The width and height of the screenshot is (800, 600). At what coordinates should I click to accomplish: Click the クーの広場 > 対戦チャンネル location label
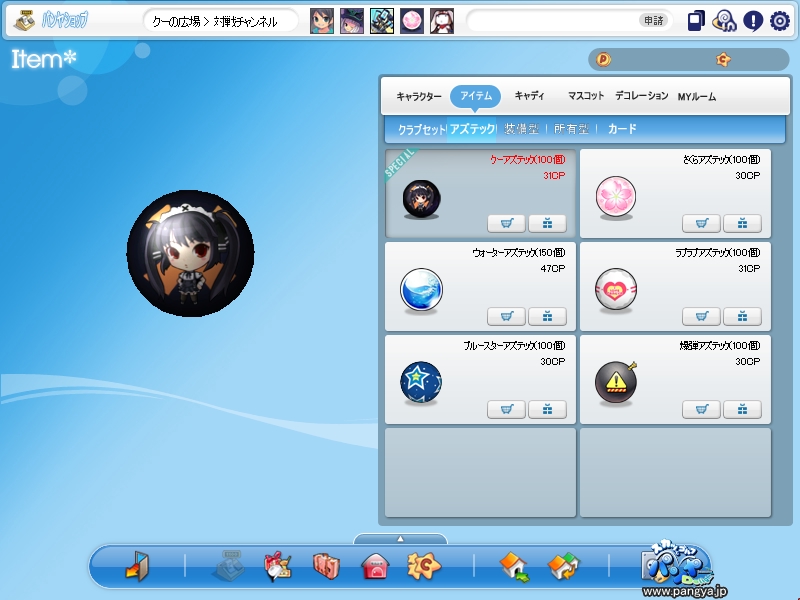click(214, 21)
